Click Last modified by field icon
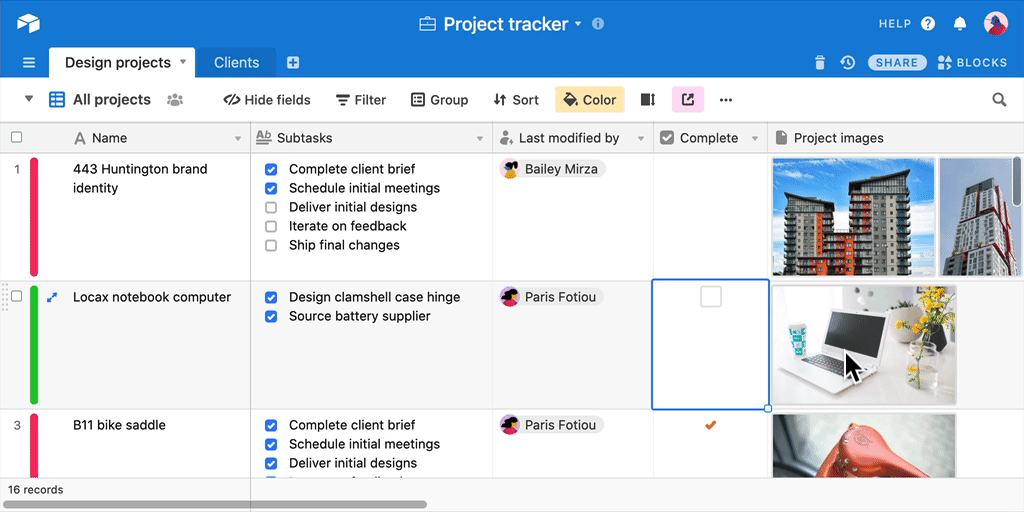Screen dimensions: 1024x512 point(506,138)
